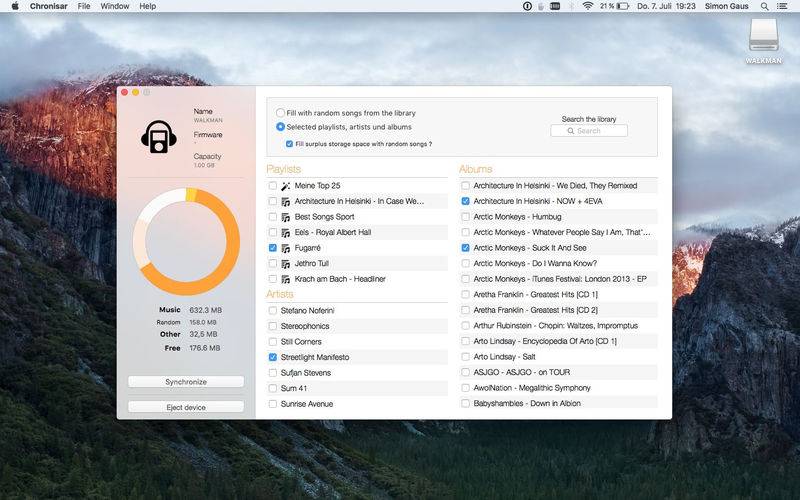Click Aretha Franklin - Greatest Hits [CD 2] row
This screenshot has width=800, height=500.
coord(558,310)
